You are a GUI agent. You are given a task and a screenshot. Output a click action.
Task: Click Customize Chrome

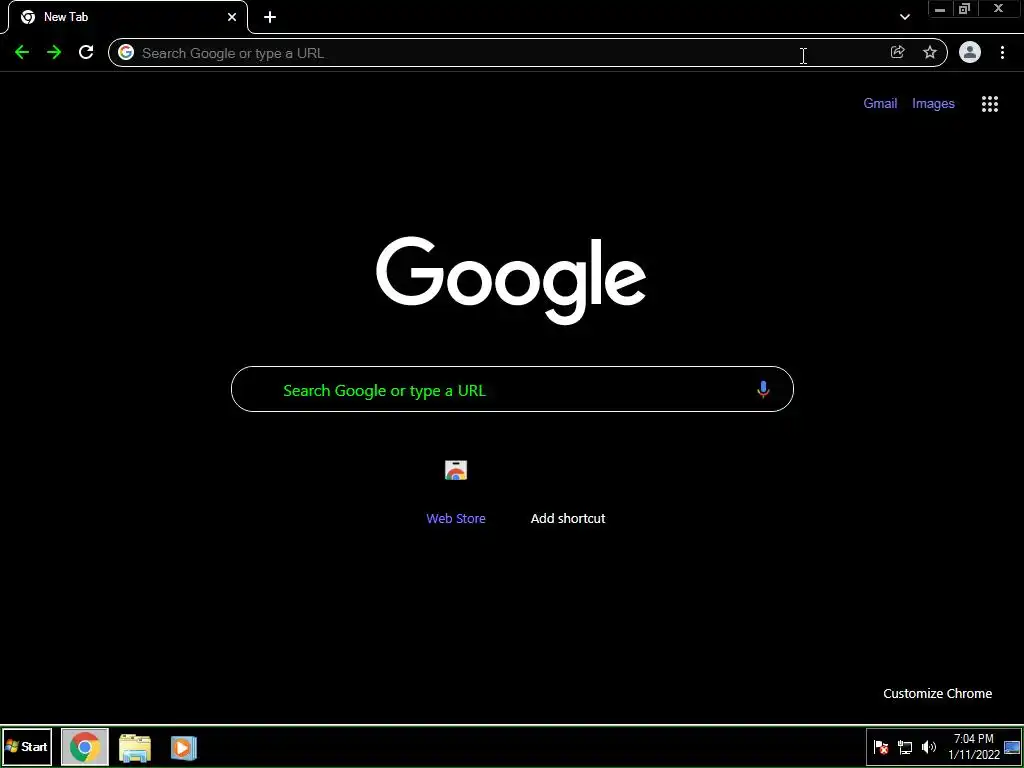click(x=937, y=694)
